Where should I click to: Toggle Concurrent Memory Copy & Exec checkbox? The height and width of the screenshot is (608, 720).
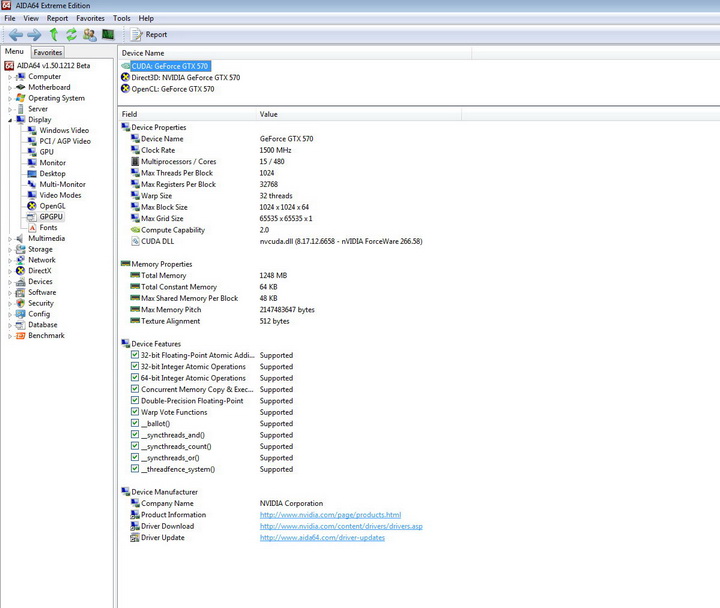pyautogui.click(x=135, y=389)
